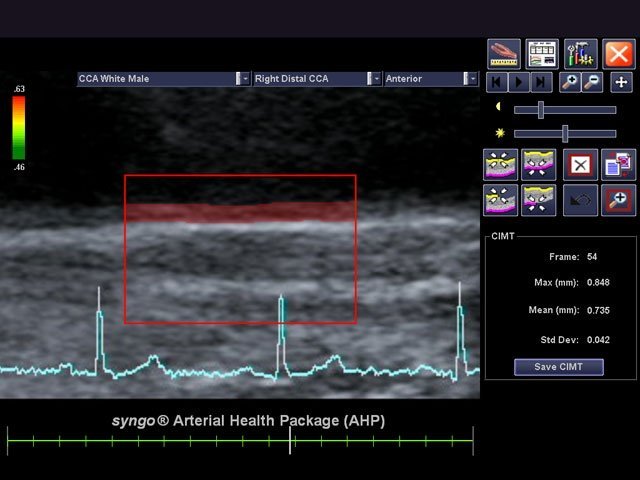
Task: Open the report chart view icon
Action: tap(542, 54)
